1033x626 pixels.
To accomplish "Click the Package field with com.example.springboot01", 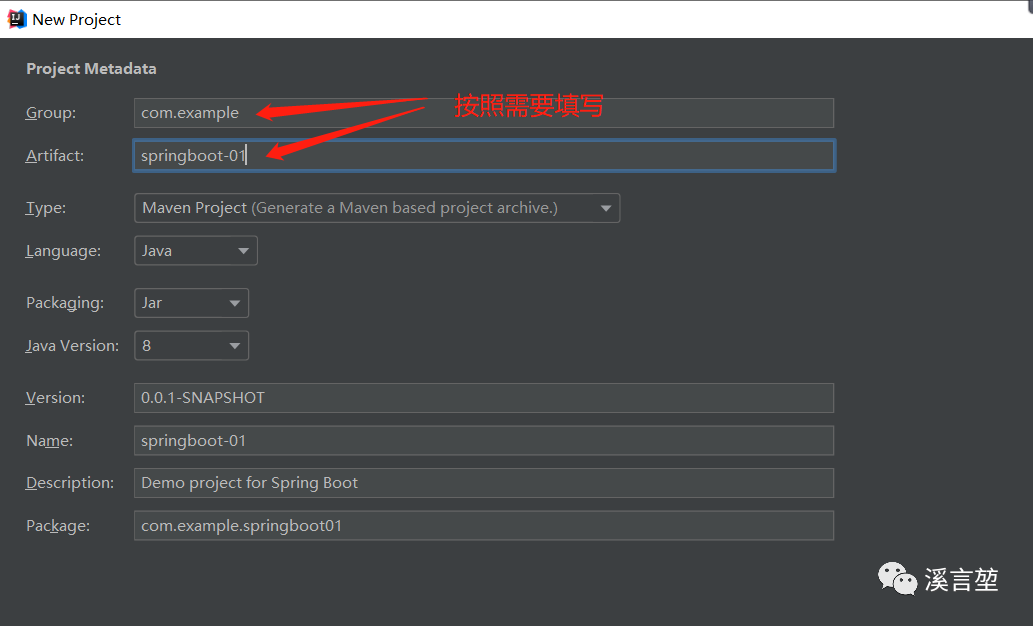I will pos(484,526).
